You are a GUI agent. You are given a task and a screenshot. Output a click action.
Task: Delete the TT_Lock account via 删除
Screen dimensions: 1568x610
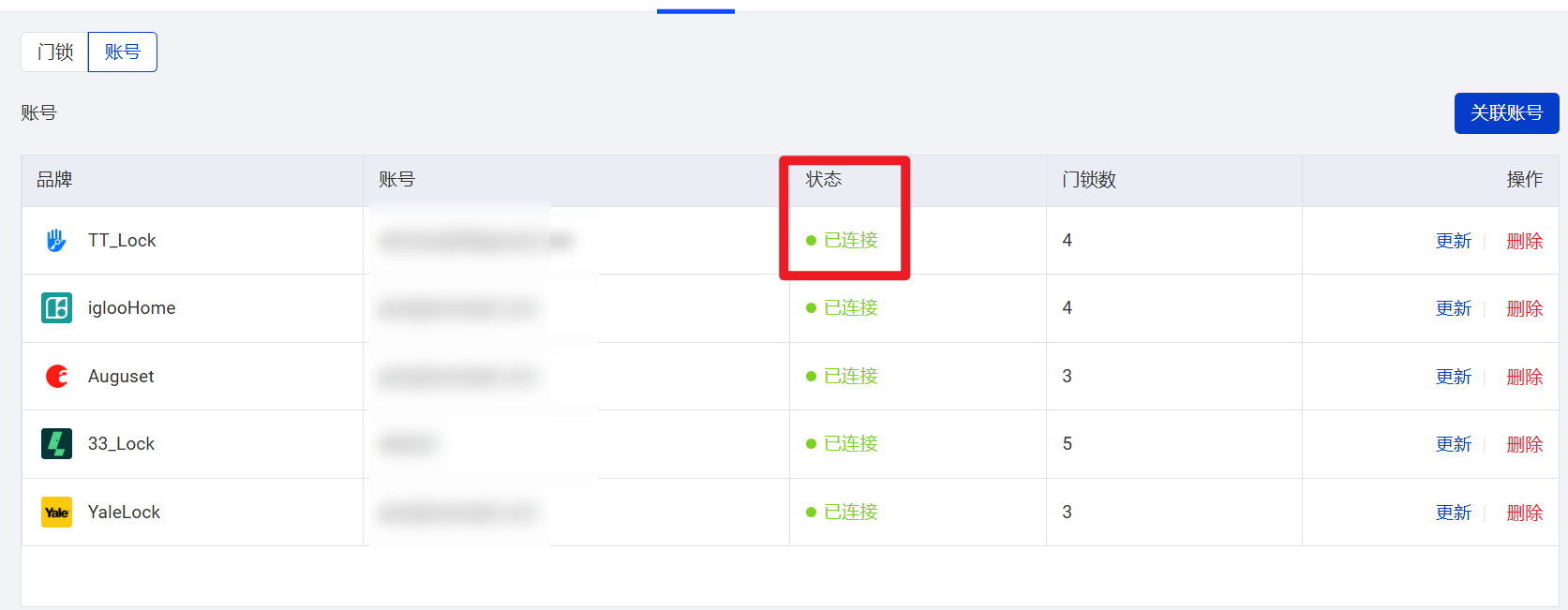coord(1524,241)
